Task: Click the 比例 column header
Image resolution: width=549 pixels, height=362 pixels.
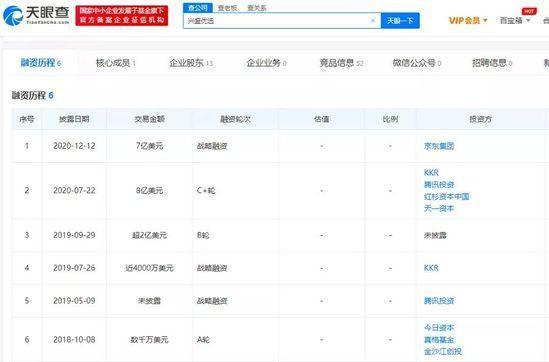Action: pos(390,119)
